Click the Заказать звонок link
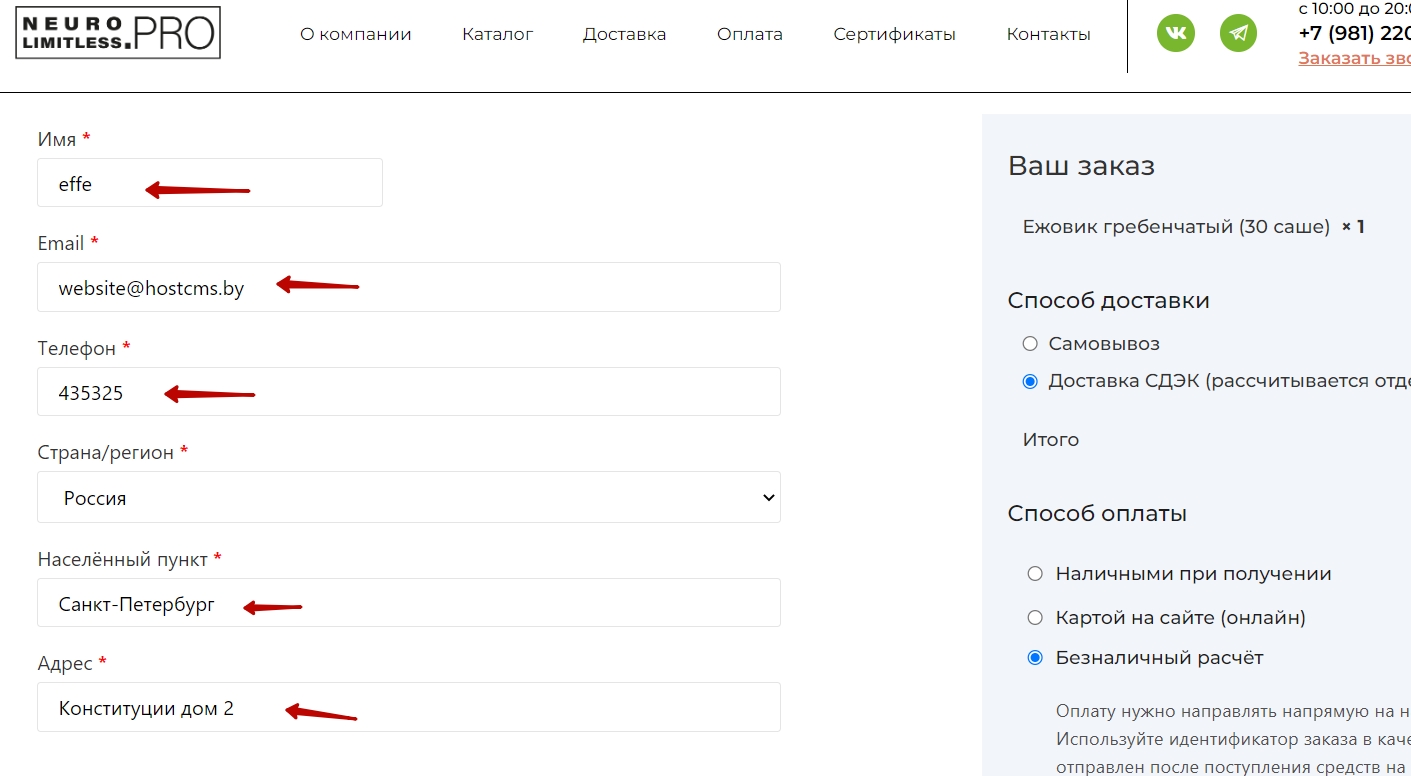This screenshot has width=1411, height=776. tap(1354, 58)
